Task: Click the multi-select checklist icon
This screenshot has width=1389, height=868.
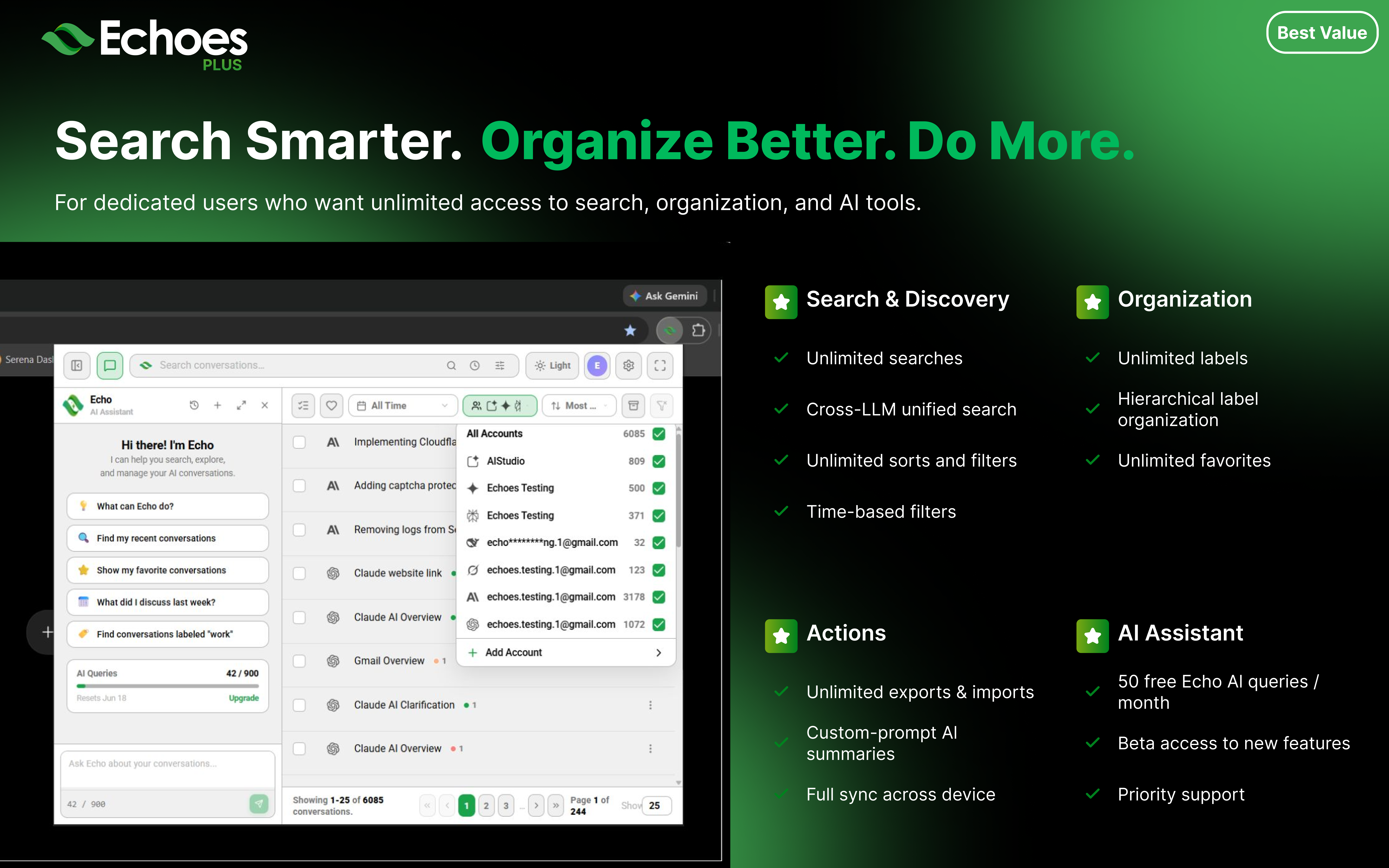Action: pos(304,406)
